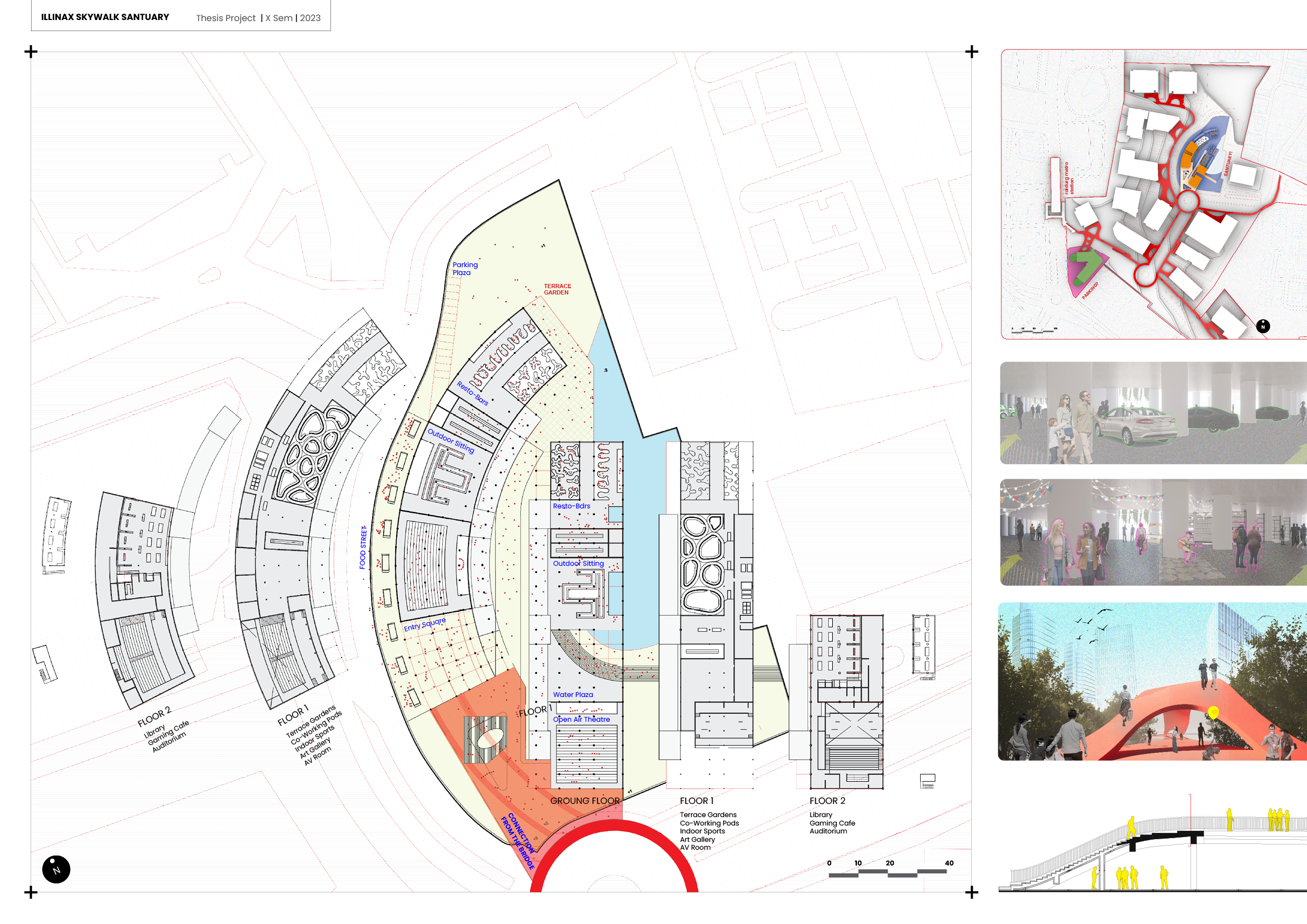Select the ILLINAX SKYWALK SANTUARY title

[105, 17]
